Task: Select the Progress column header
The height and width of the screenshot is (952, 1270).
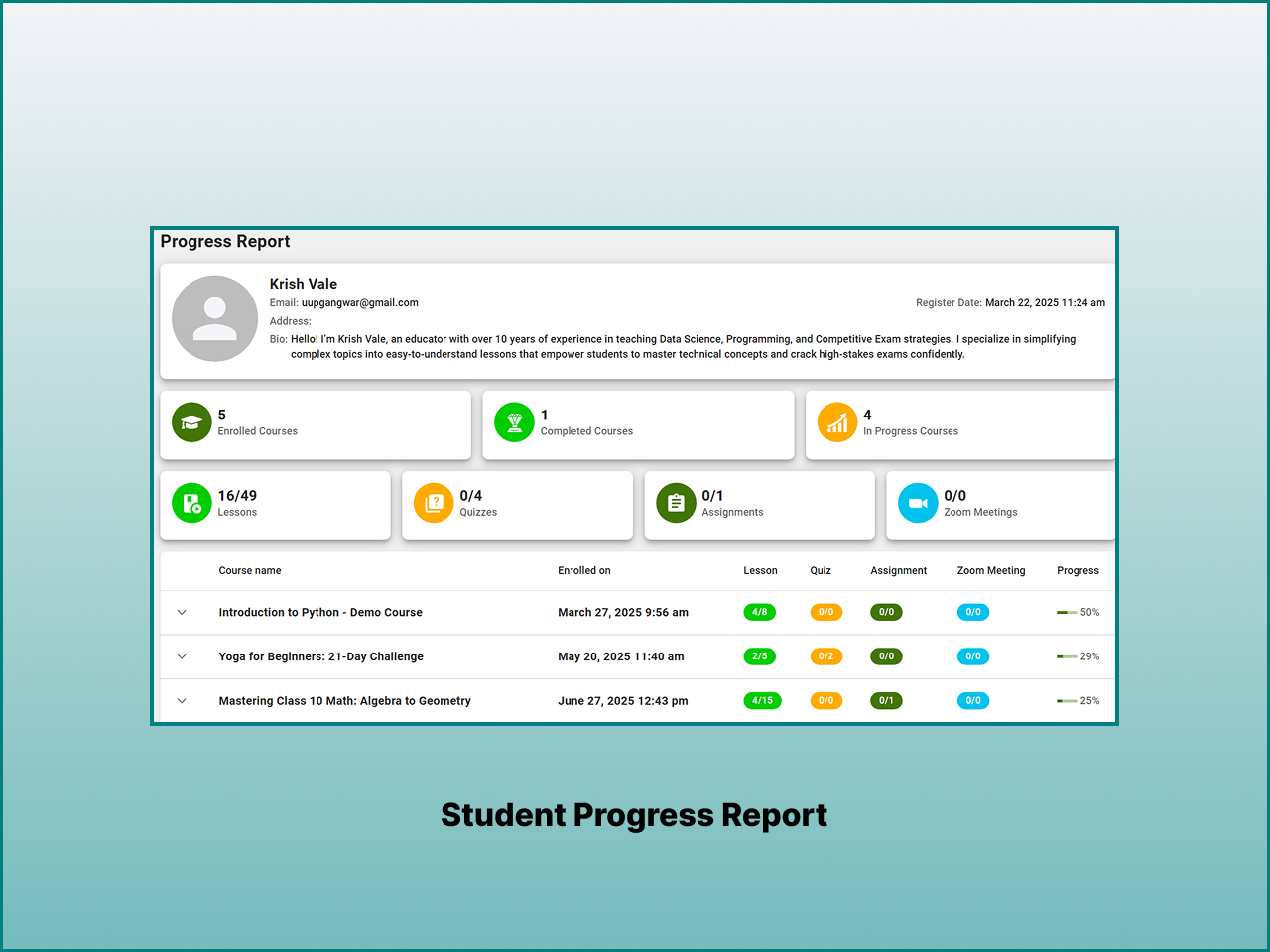Action: (1079, 570)
